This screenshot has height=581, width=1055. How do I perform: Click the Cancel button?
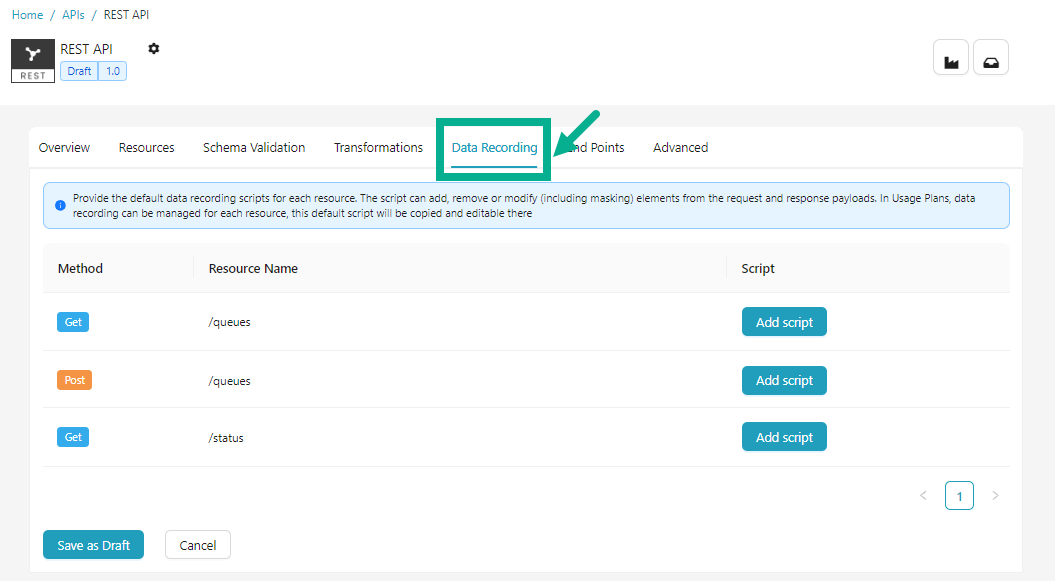pyautogui.click(x=197, y=545)
